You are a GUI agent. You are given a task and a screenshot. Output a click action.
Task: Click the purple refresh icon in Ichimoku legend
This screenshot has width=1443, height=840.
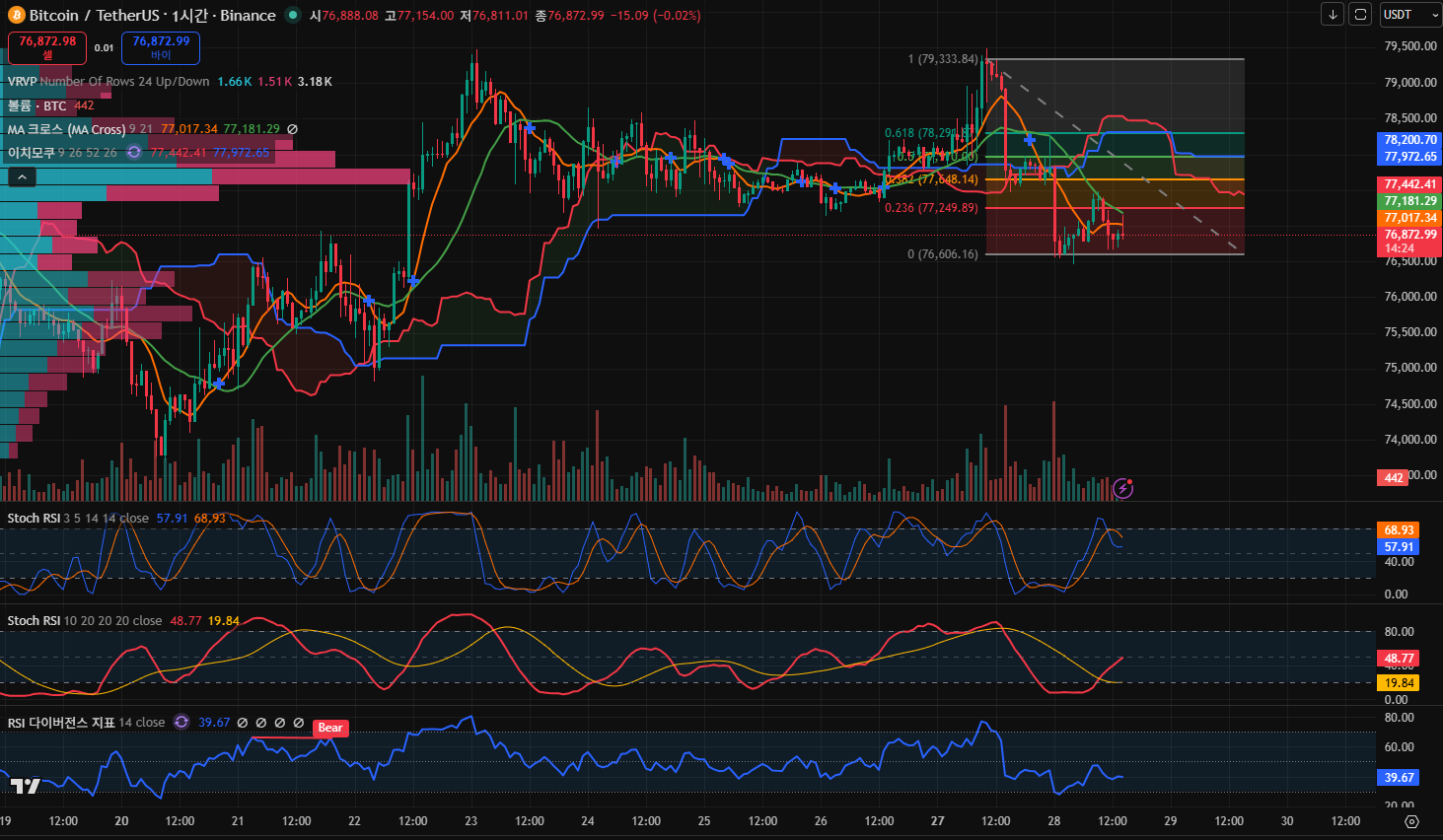(x=134, y=153)
